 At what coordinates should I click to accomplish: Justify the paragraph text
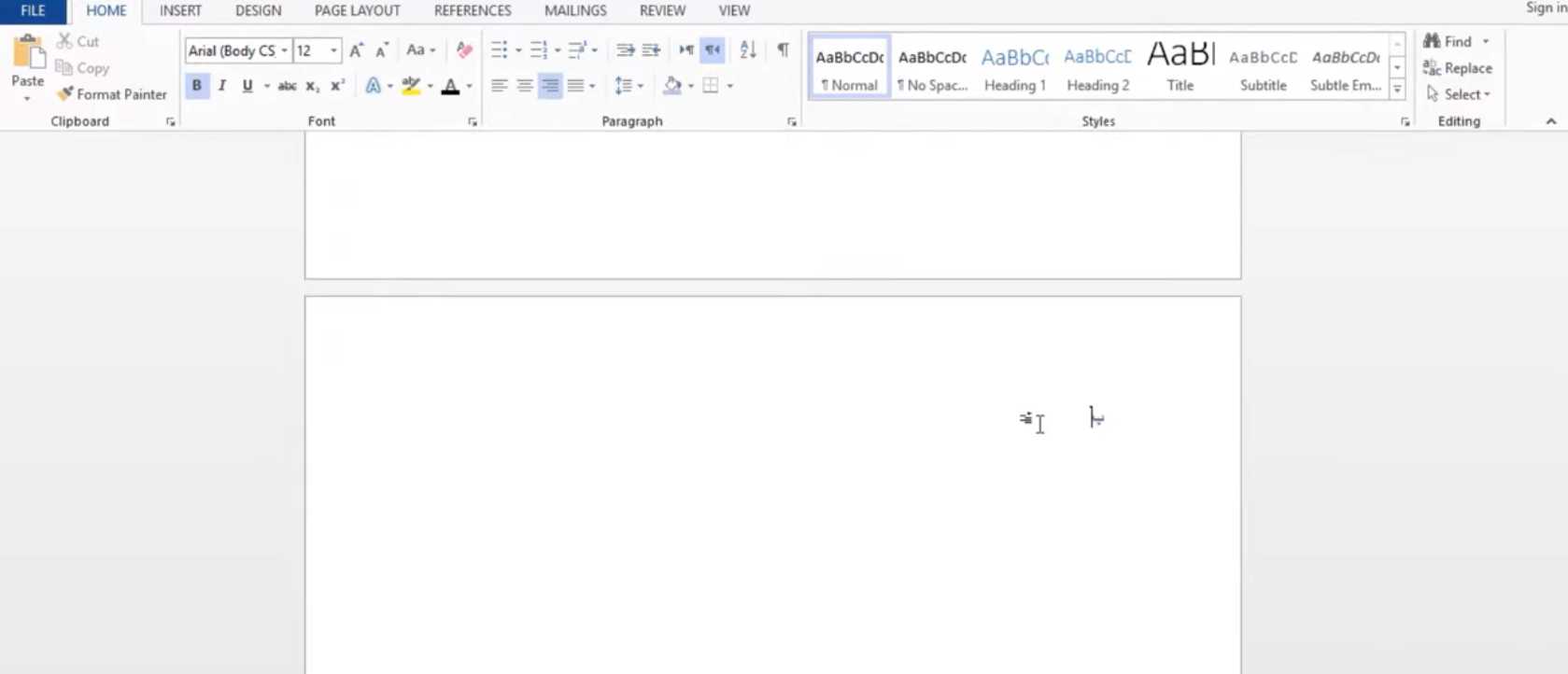pyautogui.click(x=575, y=86)
